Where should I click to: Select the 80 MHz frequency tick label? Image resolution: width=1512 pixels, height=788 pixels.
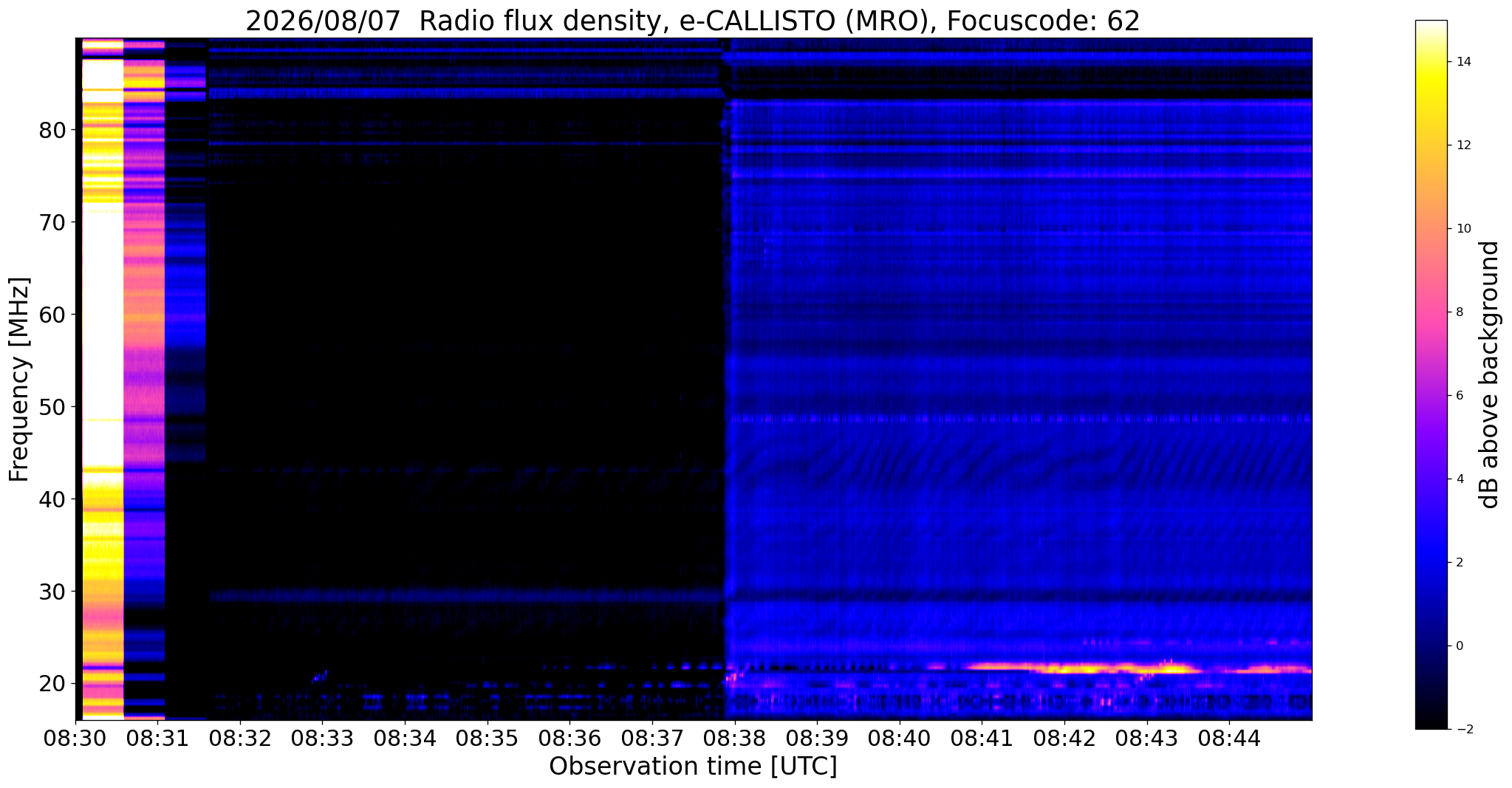coord(52,130)
